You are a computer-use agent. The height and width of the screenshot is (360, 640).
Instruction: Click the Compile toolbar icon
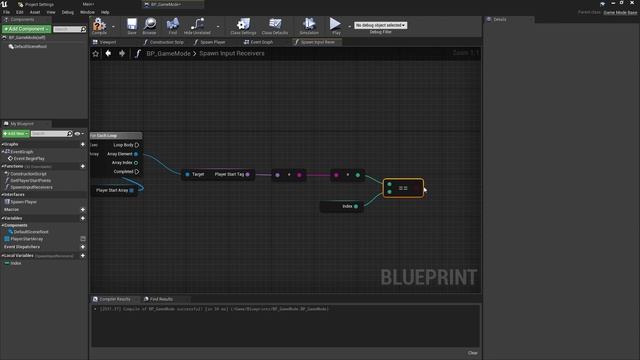click(99, 25)
